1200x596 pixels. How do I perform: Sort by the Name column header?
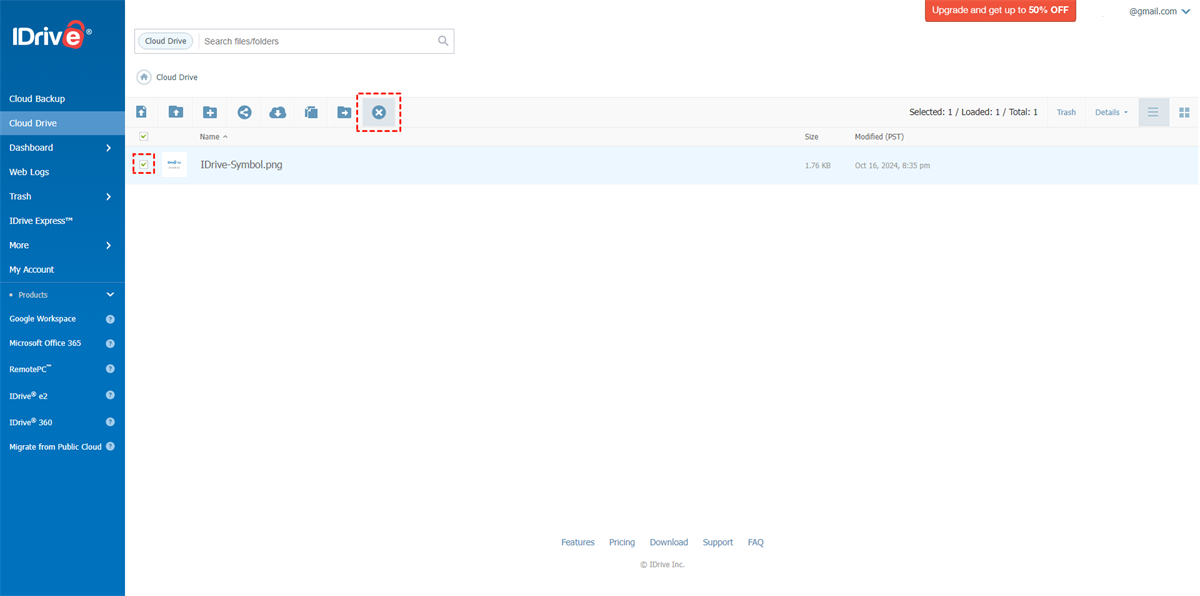tap(213, 136)
